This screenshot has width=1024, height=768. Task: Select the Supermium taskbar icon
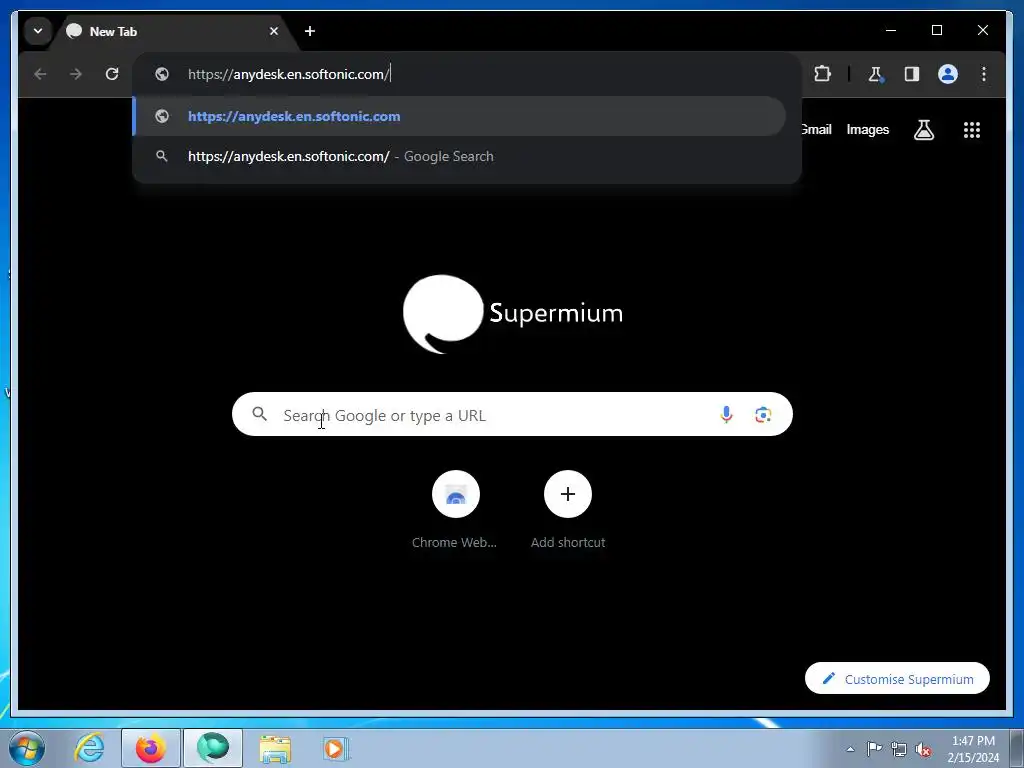213,748
